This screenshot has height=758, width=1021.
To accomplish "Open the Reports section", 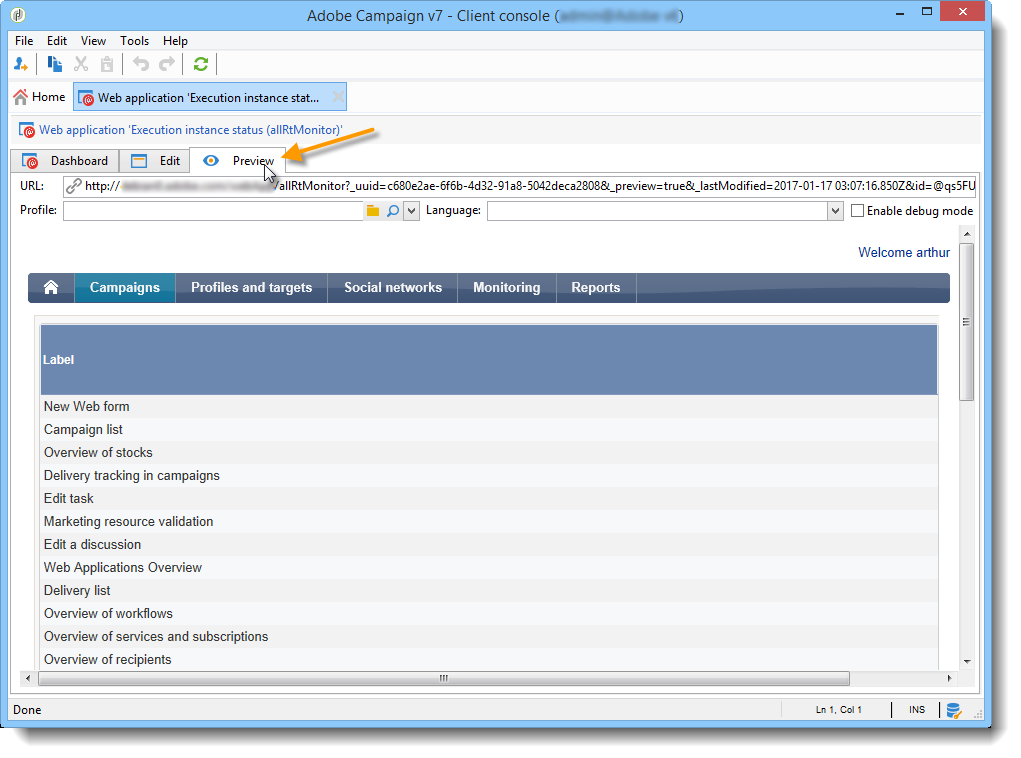I will pyautogui.click(x=596, y=288).
